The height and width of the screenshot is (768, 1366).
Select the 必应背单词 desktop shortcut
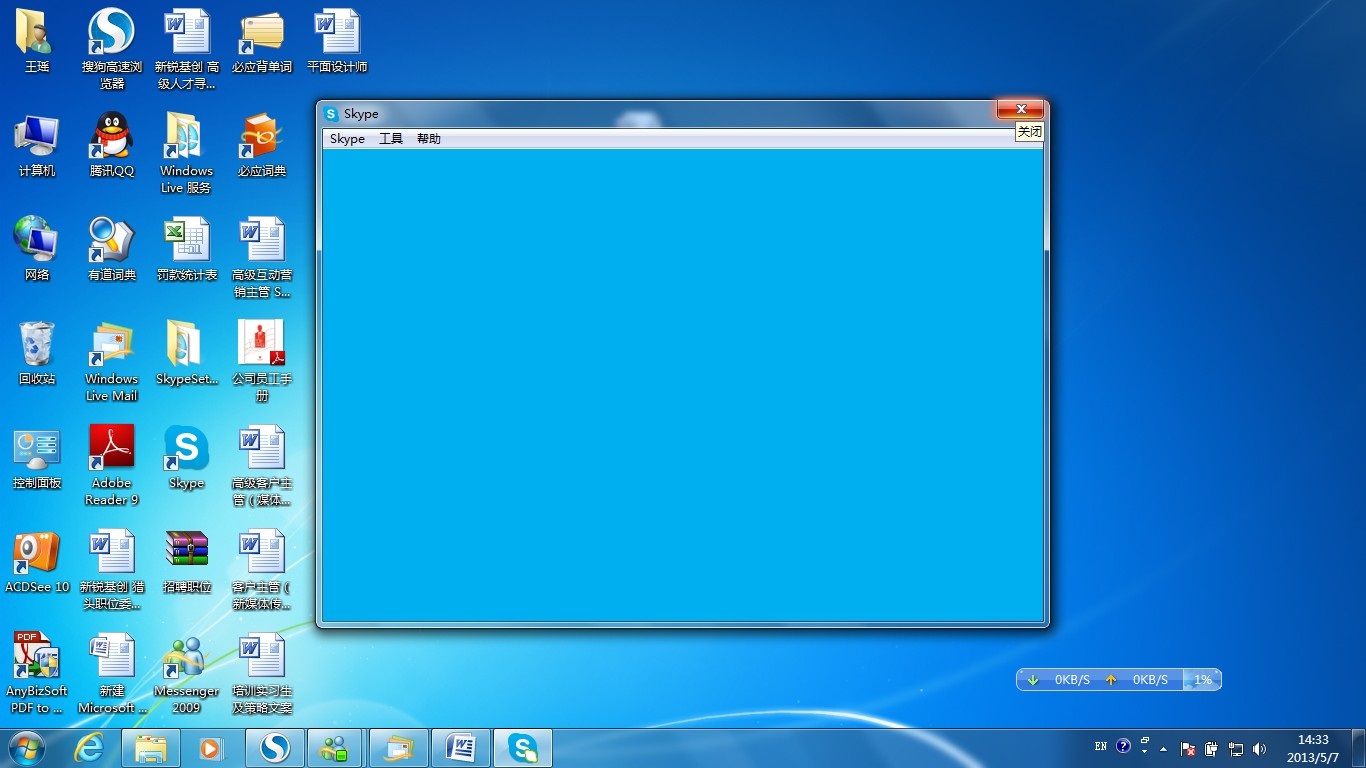262,41
